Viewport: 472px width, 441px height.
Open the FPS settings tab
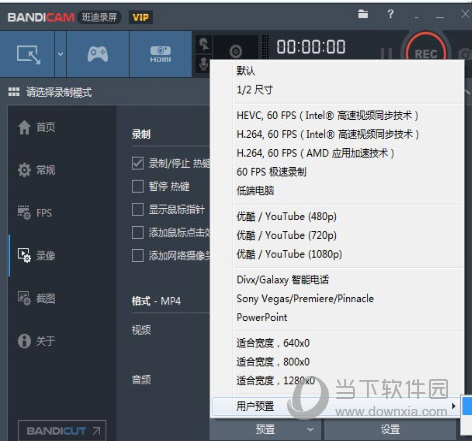click(x=35, y=213)
